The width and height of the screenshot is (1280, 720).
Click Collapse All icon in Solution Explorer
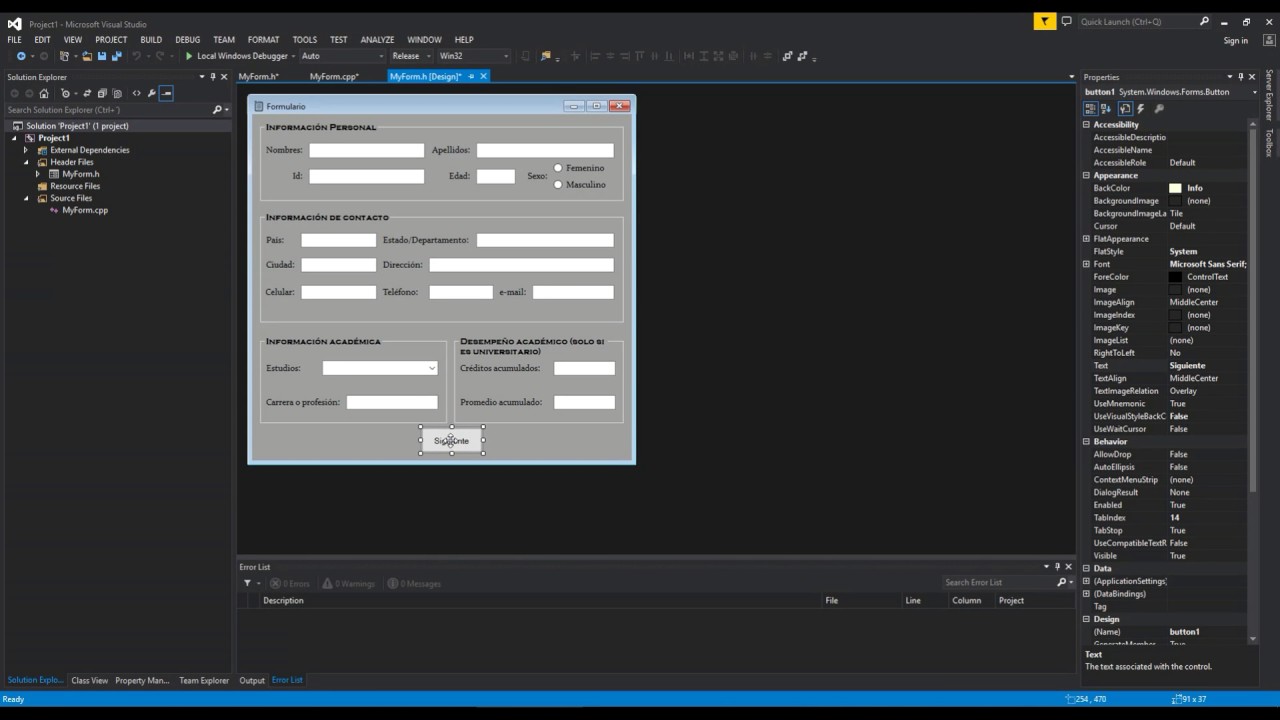coord(102,93)
